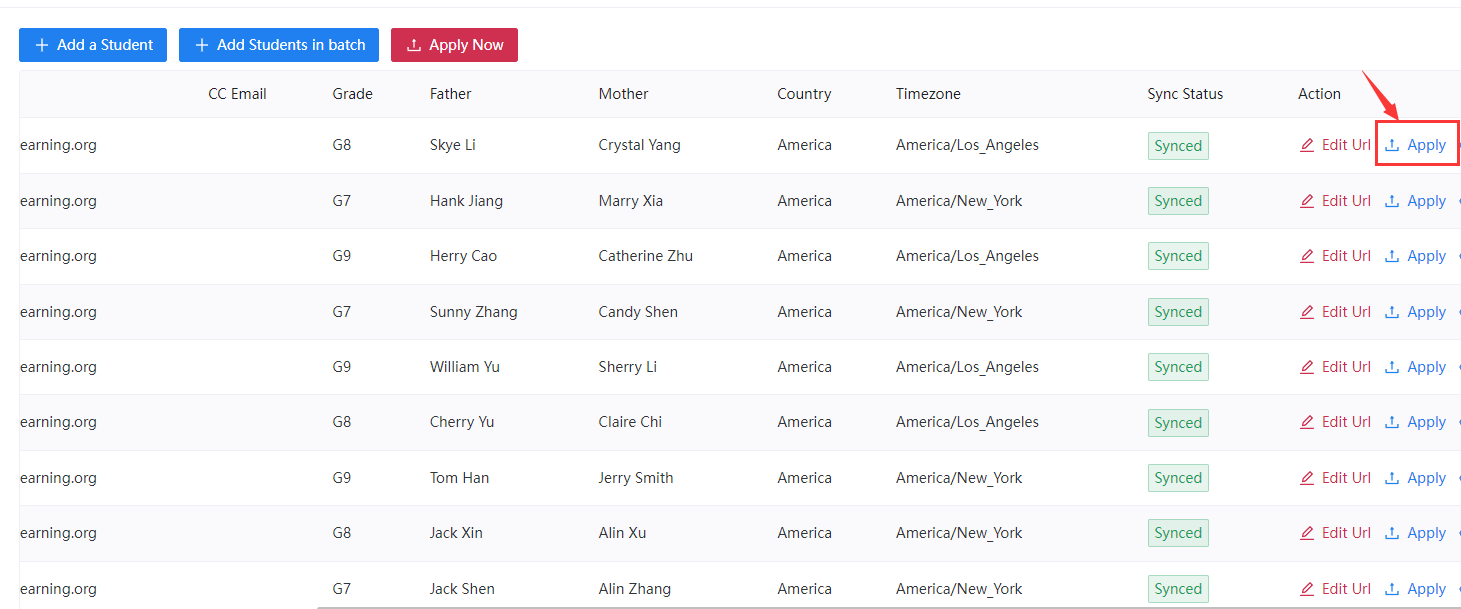Click the upload icon in Cherry Yu's row

[x=1392, y=422]
